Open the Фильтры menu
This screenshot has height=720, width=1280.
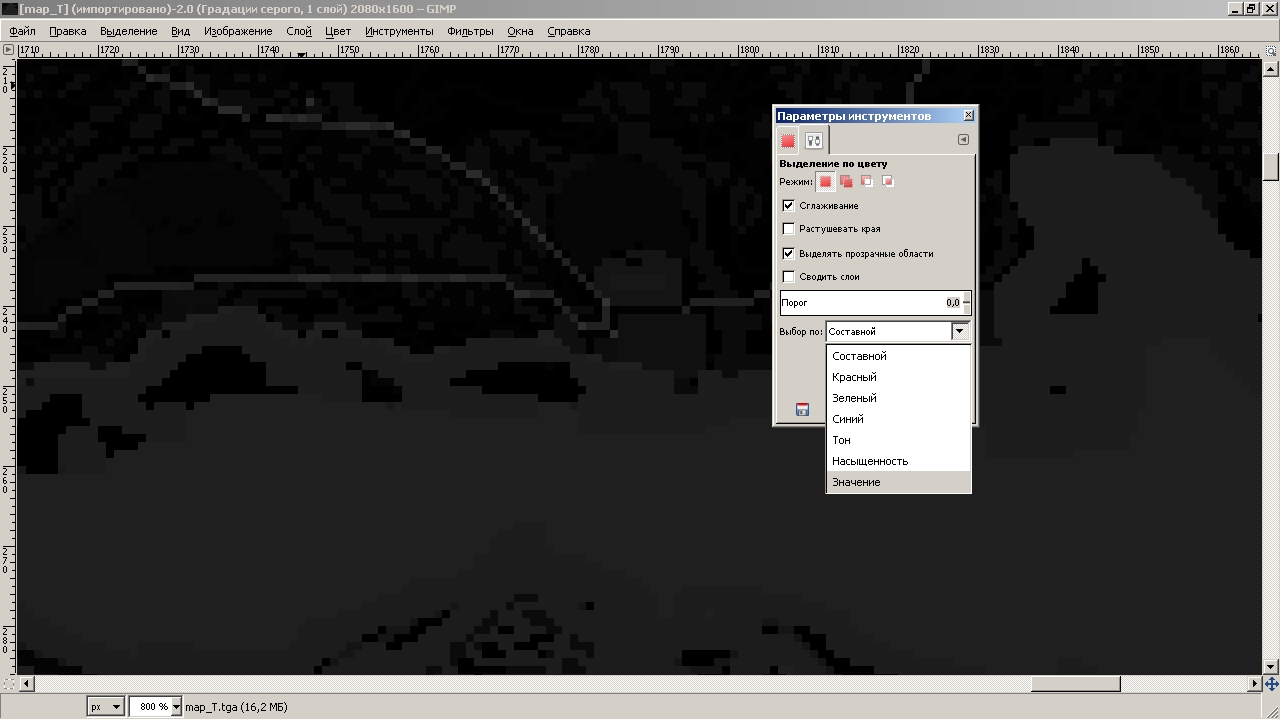471,31
